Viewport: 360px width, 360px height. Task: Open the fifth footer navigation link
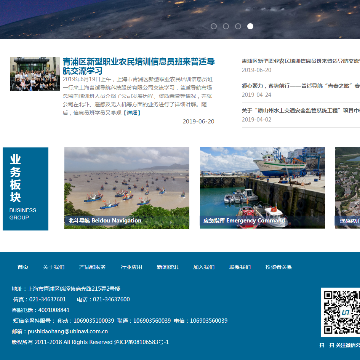pos(168,267)
